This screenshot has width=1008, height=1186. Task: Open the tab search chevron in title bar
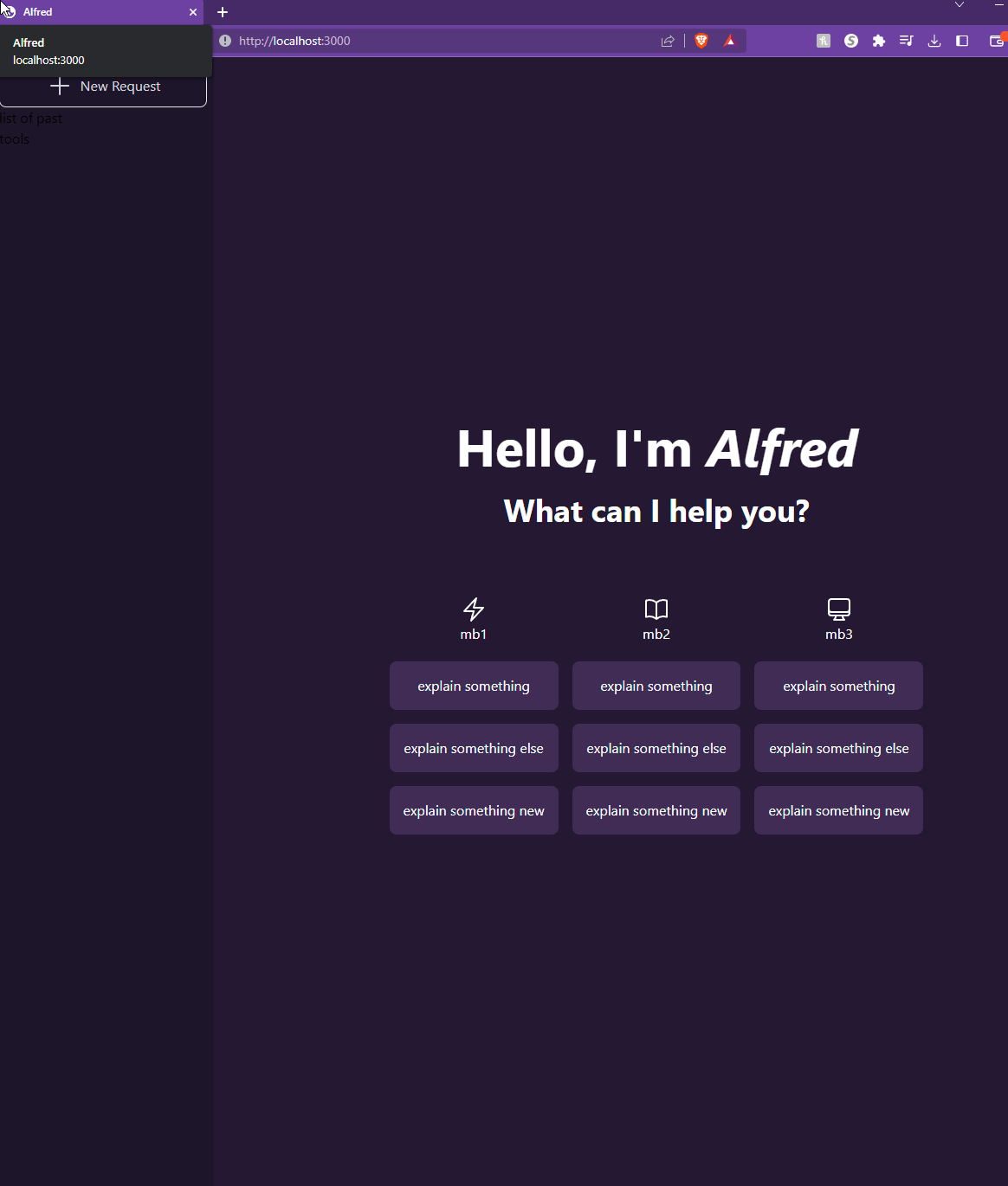click(960, 5)
